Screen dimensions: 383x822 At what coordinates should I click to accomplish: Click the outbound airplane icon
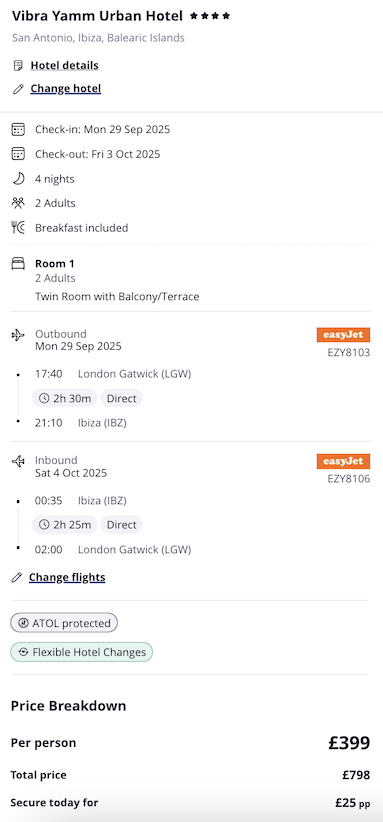pyautogui.click(x=18, y=334)
